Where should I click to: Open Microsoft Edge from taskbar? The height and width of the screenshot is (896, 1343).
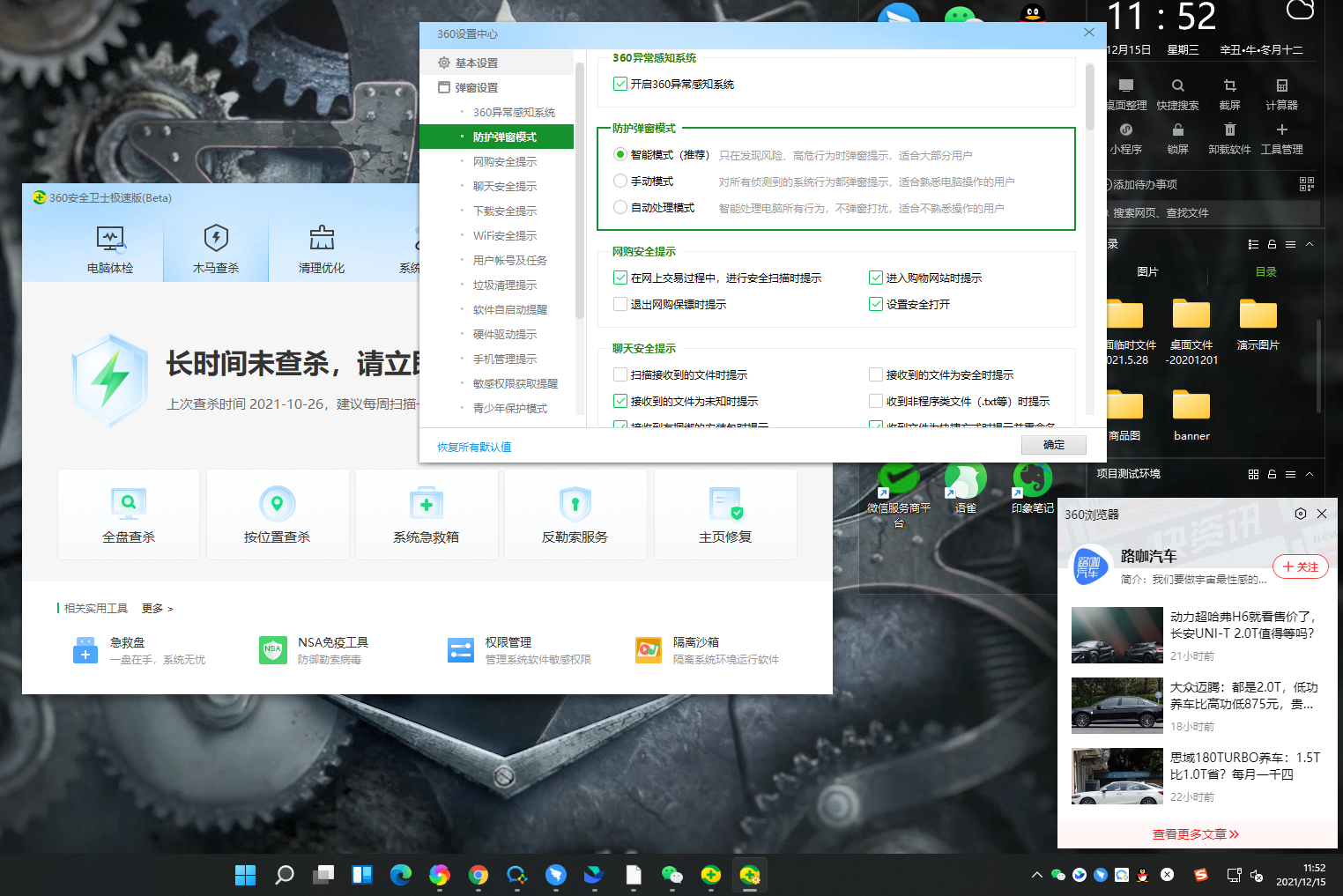point(401,875)
